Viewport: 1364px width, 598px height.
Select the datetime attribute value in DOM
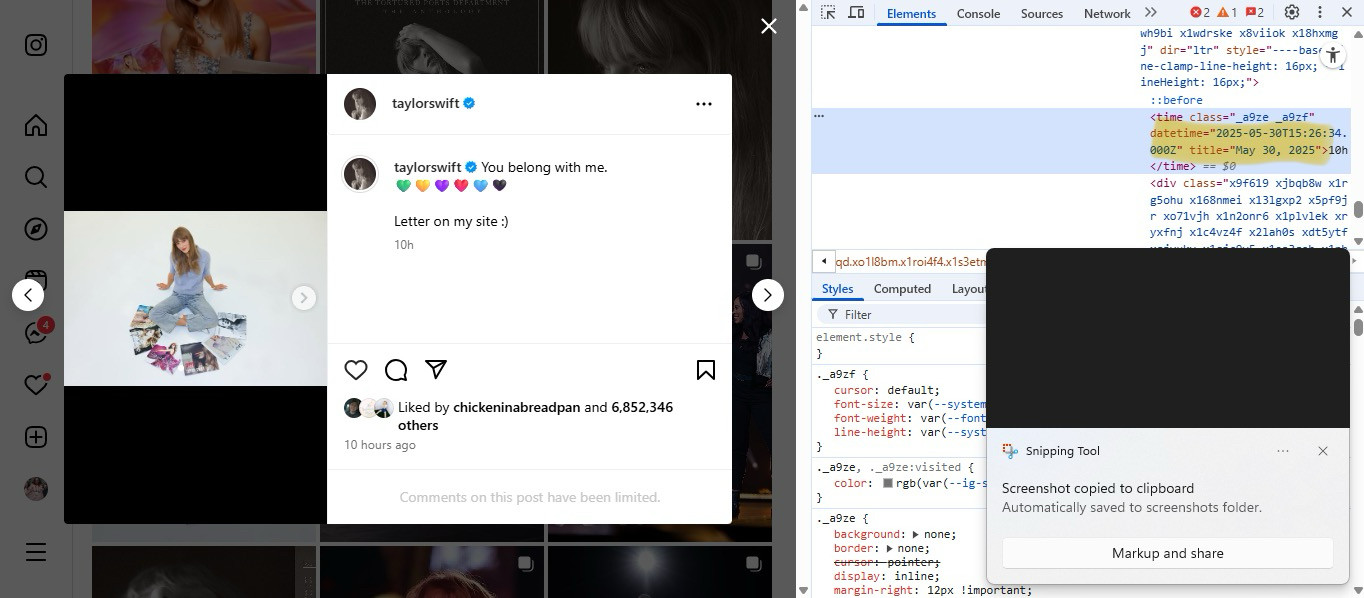point(1249,141)
